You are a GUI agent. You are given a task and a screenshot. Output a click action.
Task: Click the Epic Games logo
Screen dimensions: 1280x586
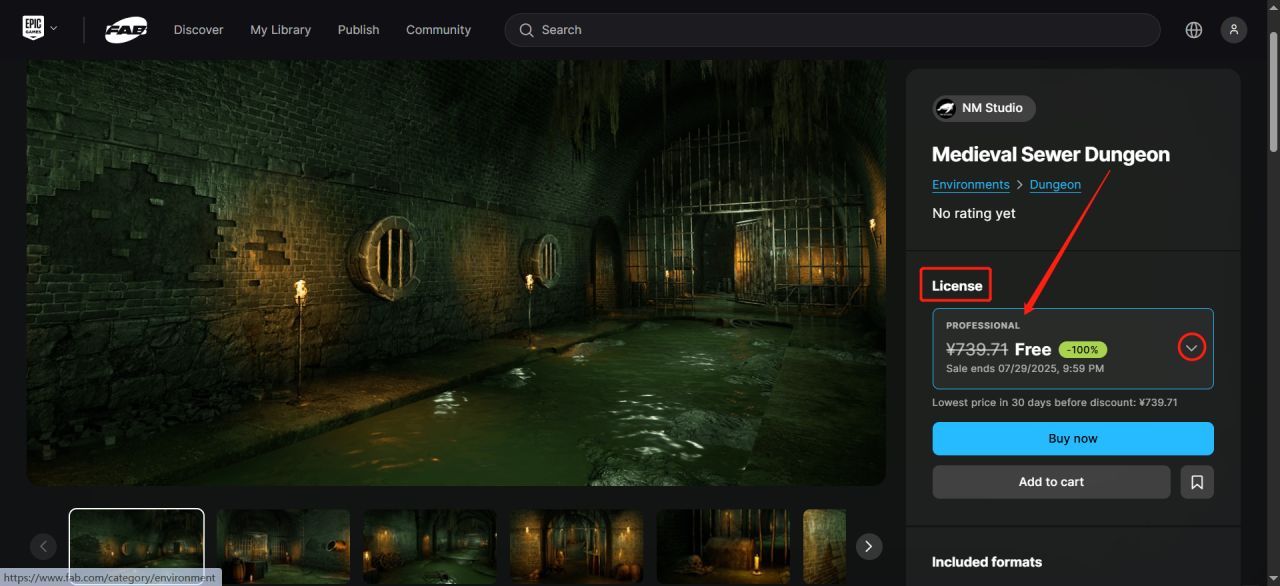(33, 29)
